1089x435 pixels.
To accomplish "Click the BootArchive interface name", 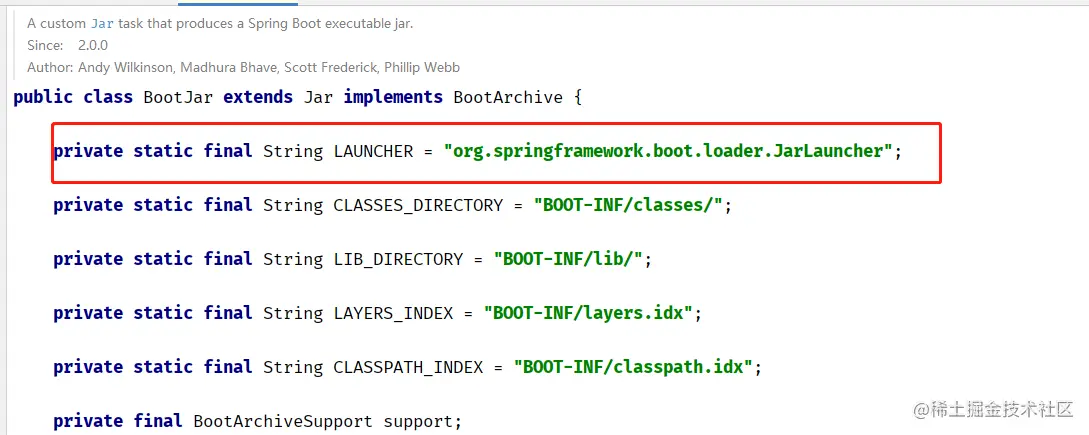I will click(x=508, y=97).
